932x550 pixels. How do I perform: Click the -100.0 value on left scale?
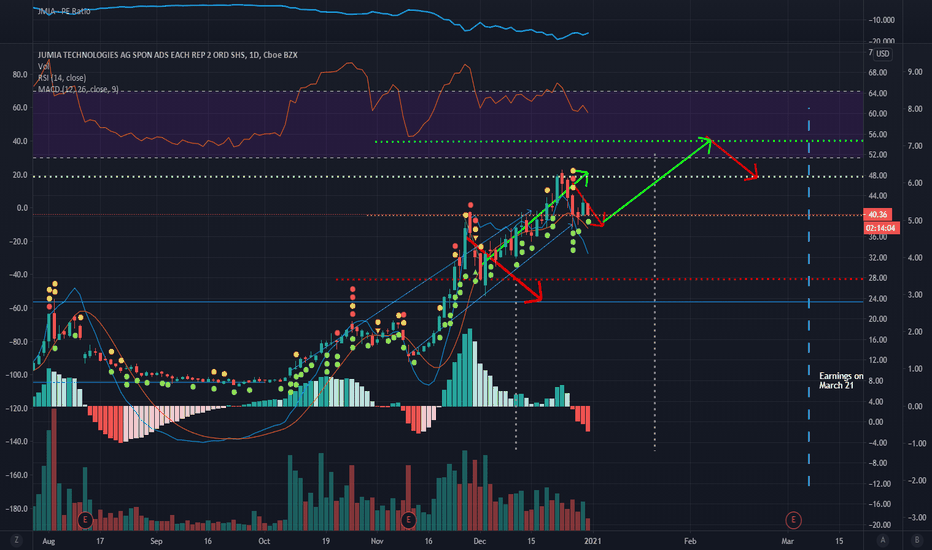17,375
